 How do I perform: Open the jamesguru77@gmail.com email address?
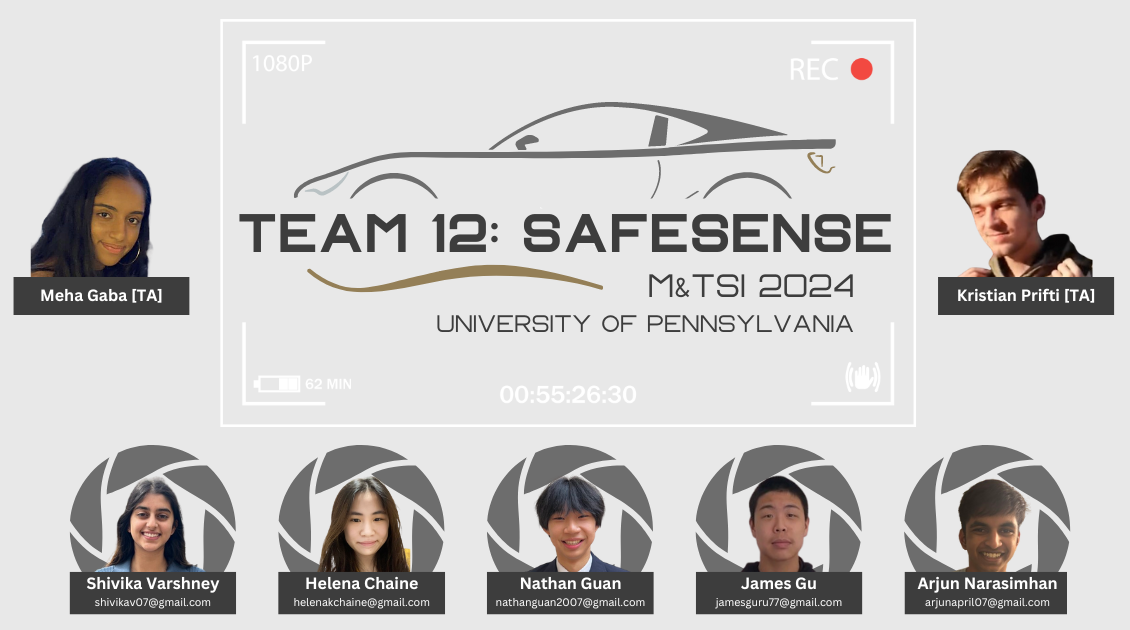778,603
